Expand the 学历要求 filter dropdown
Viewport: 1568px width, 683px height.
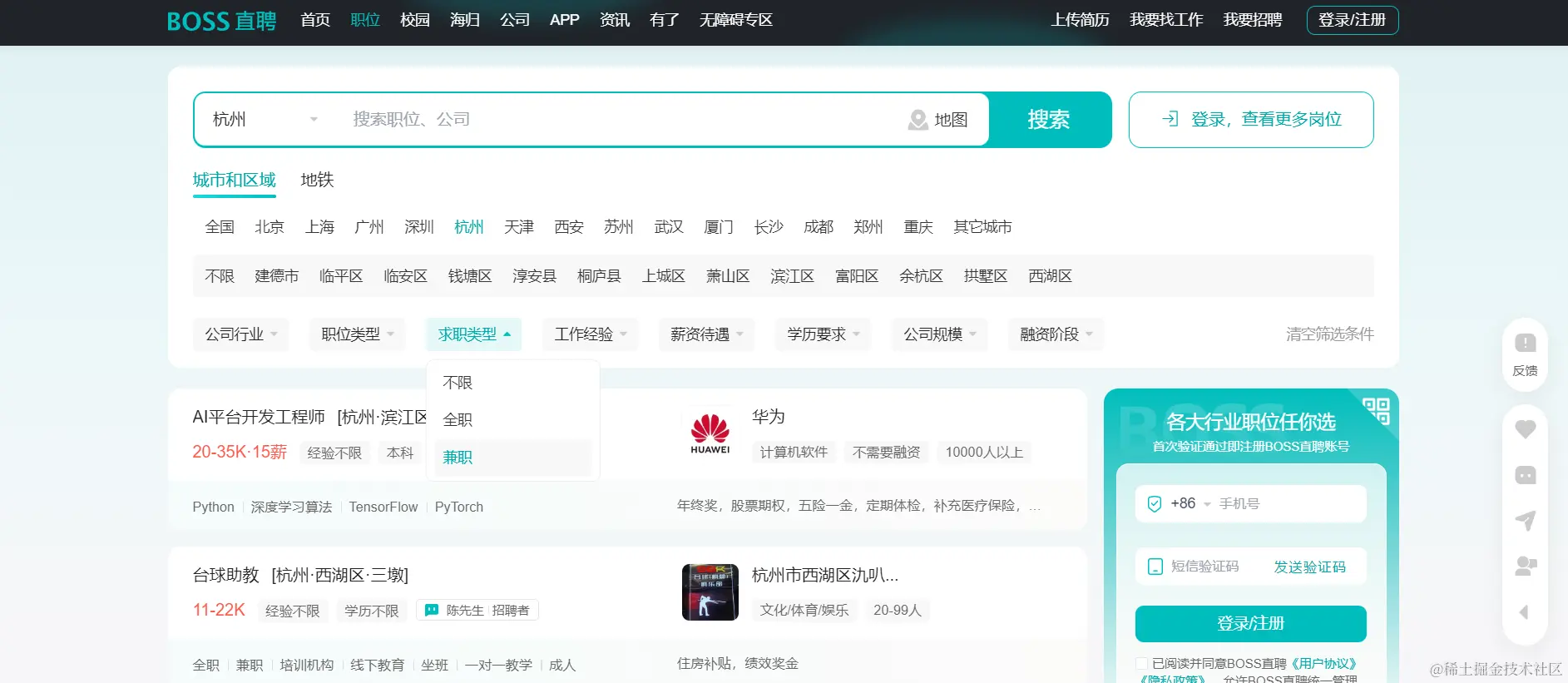point(824,334)
